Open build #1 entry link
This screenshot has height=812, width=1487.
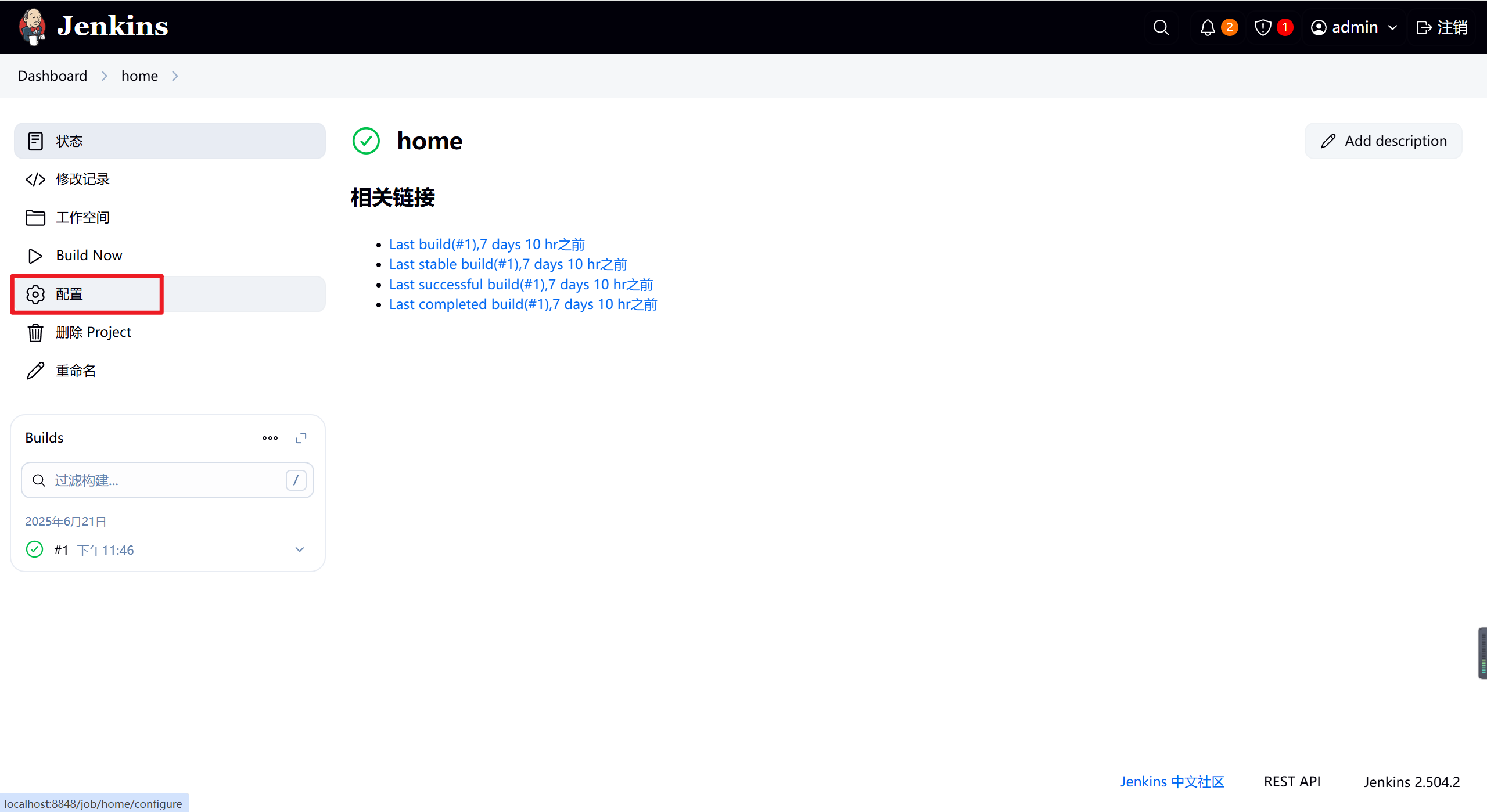61,550
